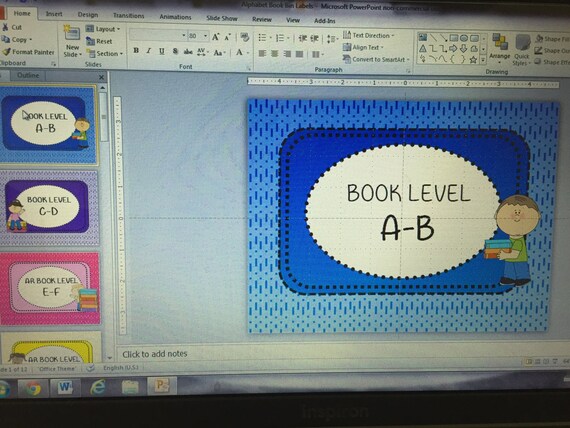Select the Format Painter brush
This screenshot has width=570, height=428.
pos(7,52)
